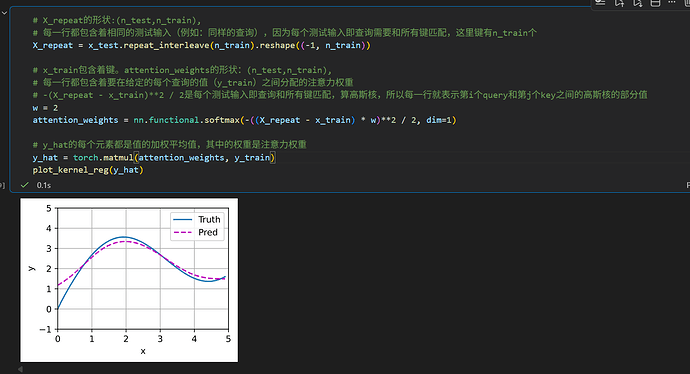Open the cell's More Actions ellipsis menu
This screenshot has width=690, height=374.
pos(672,3)
